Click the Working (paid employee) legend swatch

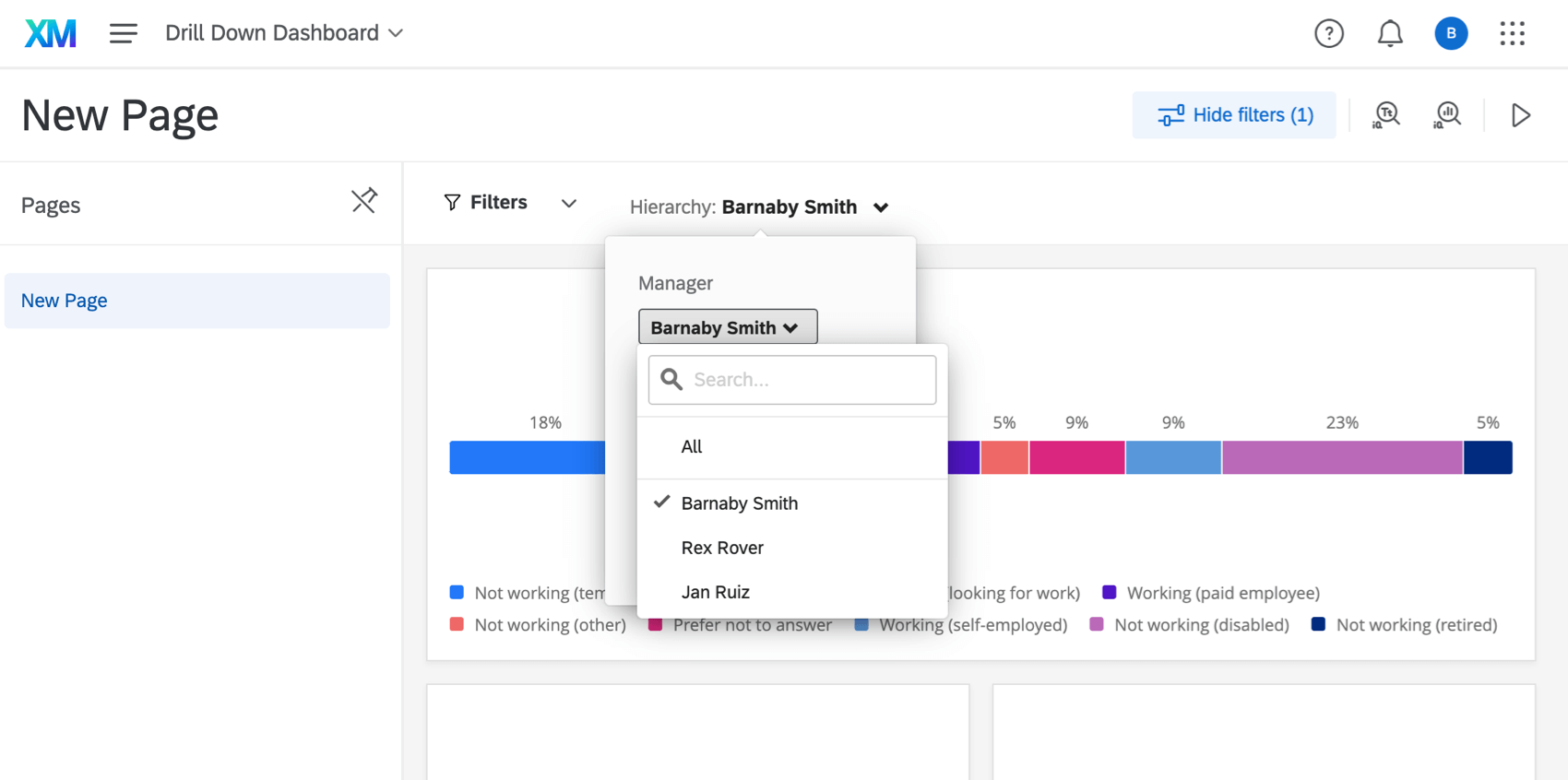click(x=1109, y=592)
